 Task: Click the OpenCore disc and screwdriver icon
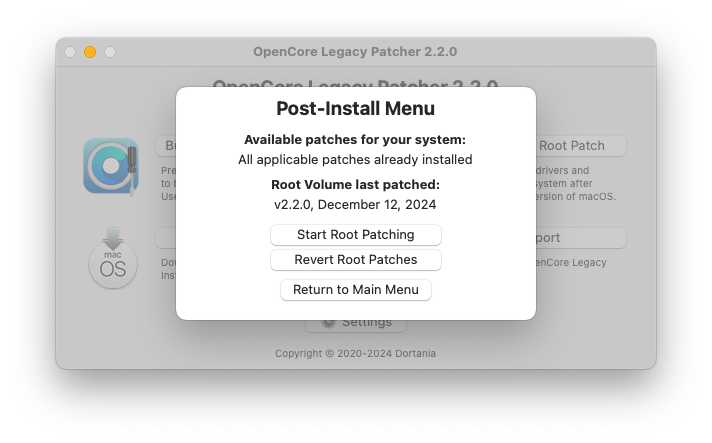111,167
